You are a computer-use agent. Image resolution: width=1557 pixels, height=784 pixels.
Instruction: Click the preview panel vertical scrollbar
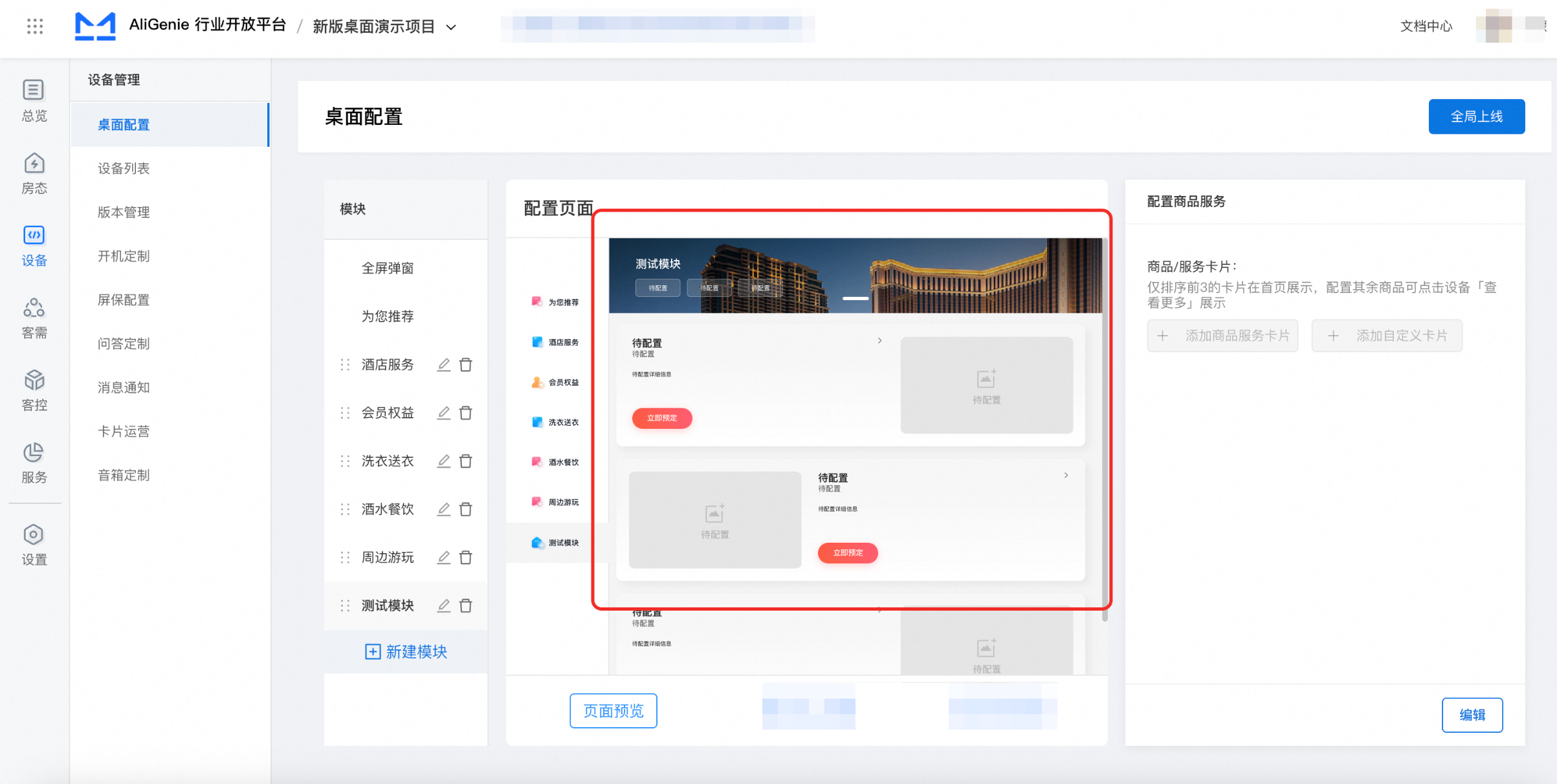[x=1105, y=430]
